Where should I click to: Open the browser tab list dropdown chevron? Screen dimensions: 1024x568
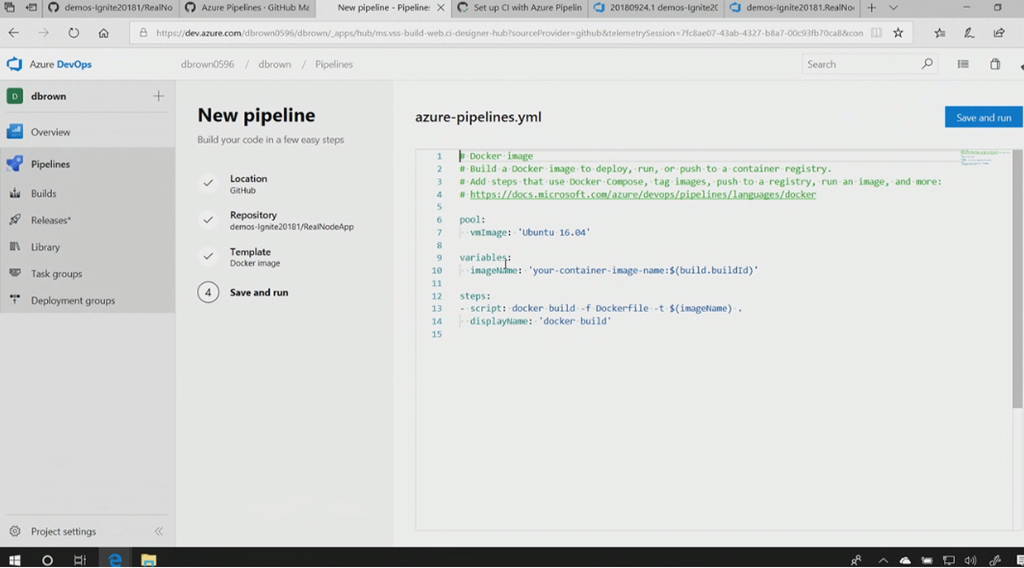point(894,8)
